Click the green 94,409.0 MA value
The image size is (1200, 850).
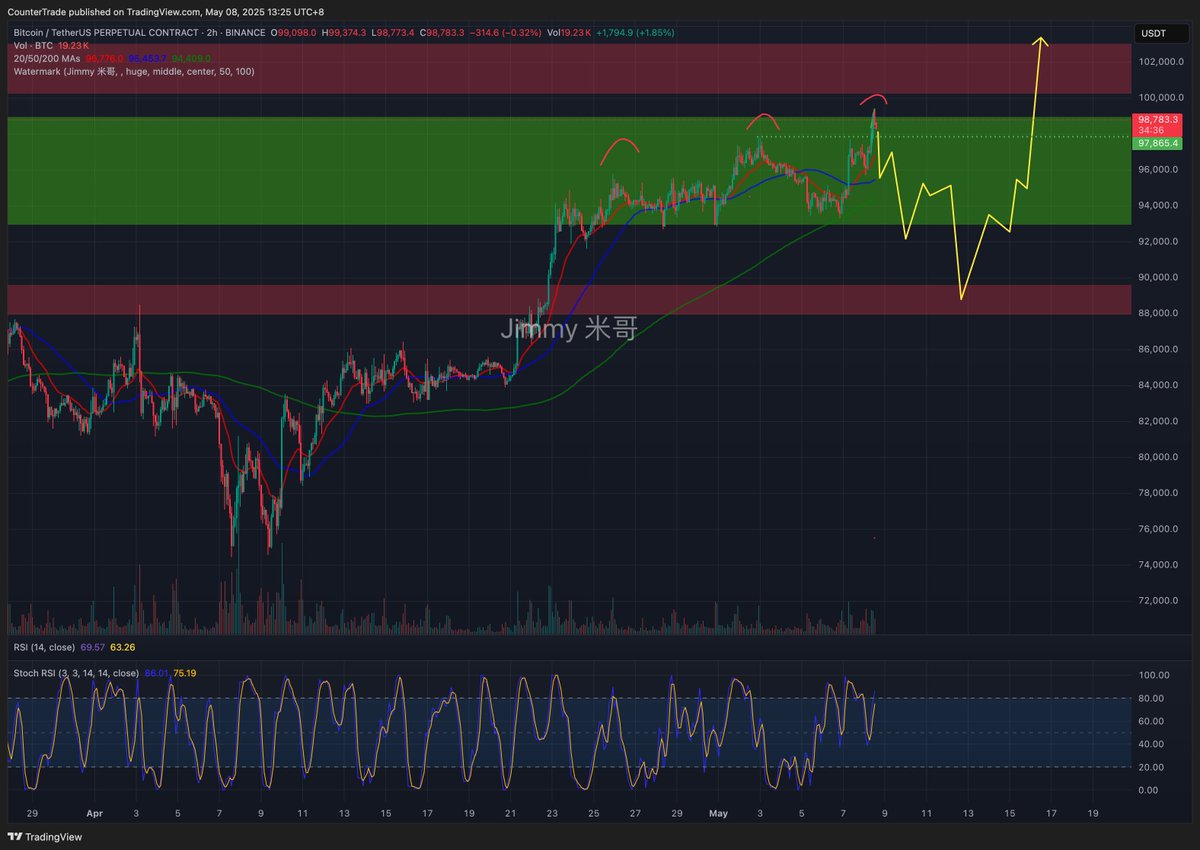pos(191,59)
